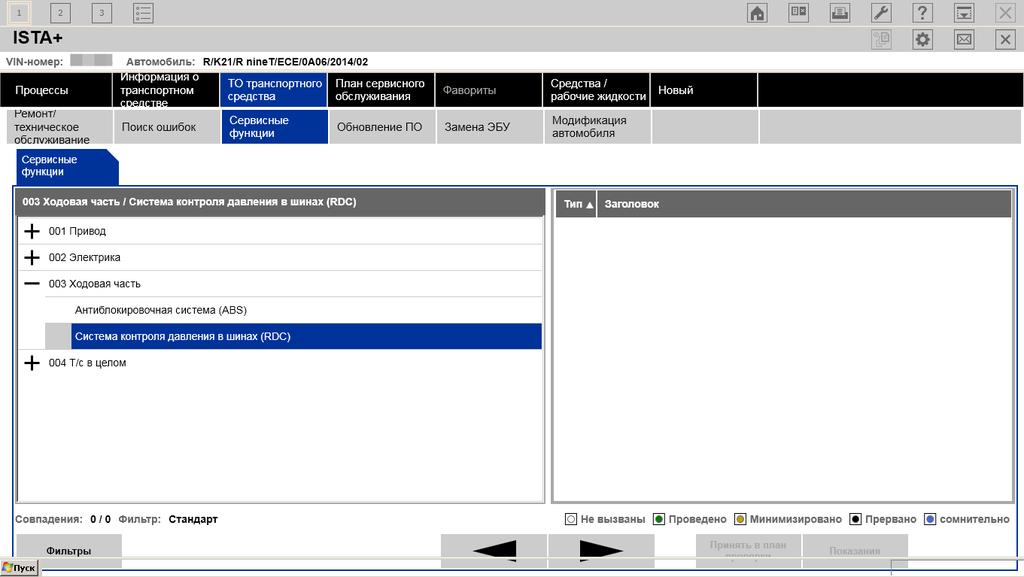Image resolution: width=1024 pixels, height=577 pixels.
Task: Switch to session number 2
Action: point(60,13)
